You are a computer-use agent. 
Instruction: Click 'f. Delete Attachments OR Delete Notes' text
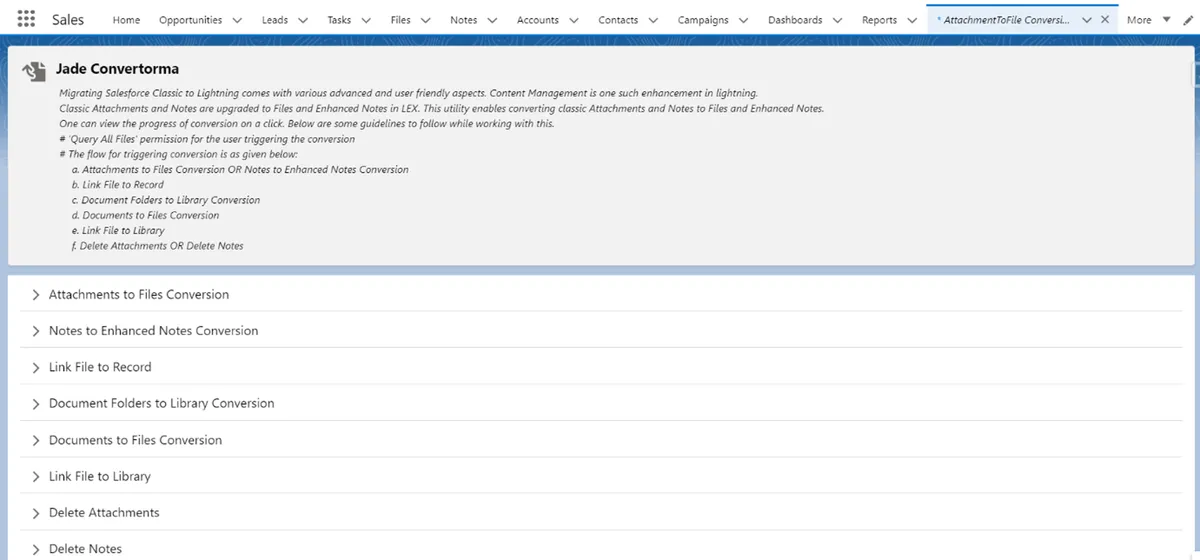(x=158, y=246)
